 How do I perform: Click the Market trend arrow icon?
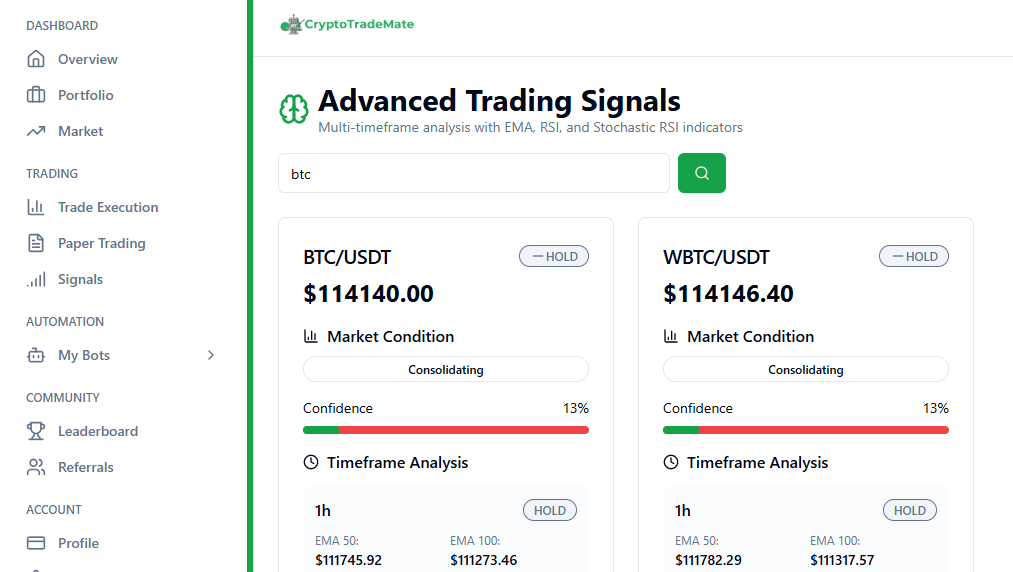pos(36,131)
